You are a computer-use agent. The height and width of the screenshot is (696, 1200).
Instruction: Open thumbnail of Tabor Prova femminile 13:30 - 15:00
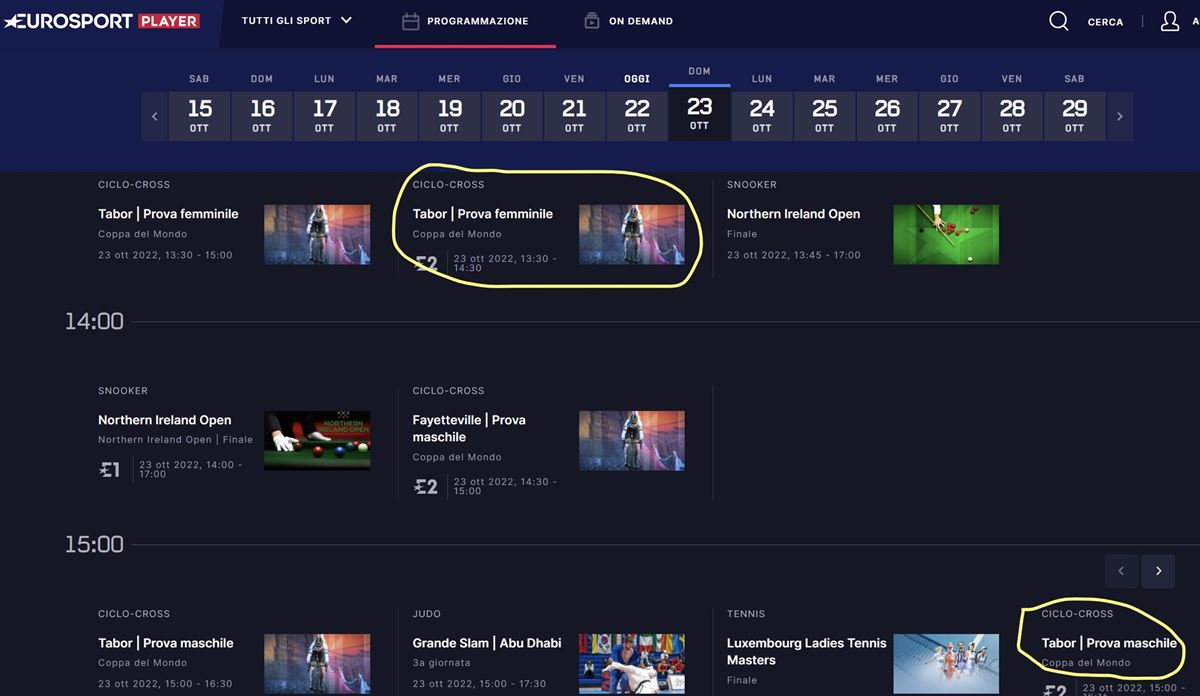pos(317,234)
